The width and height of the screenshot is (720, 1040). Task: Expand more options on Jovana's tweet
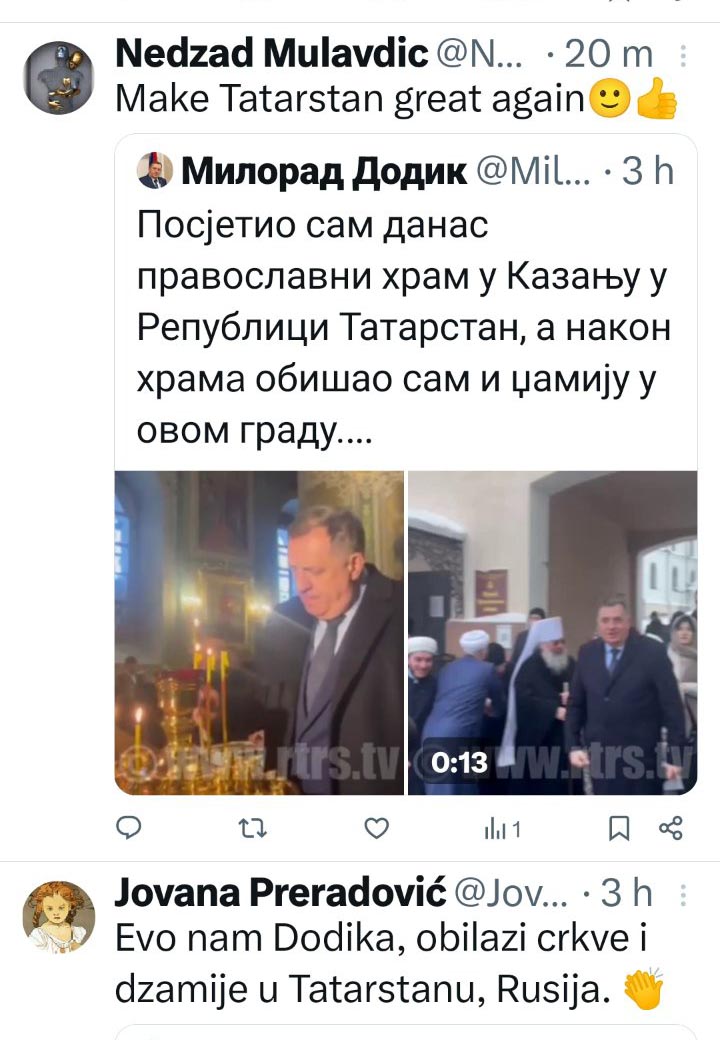pyautogui.click(x=683, y=895)
